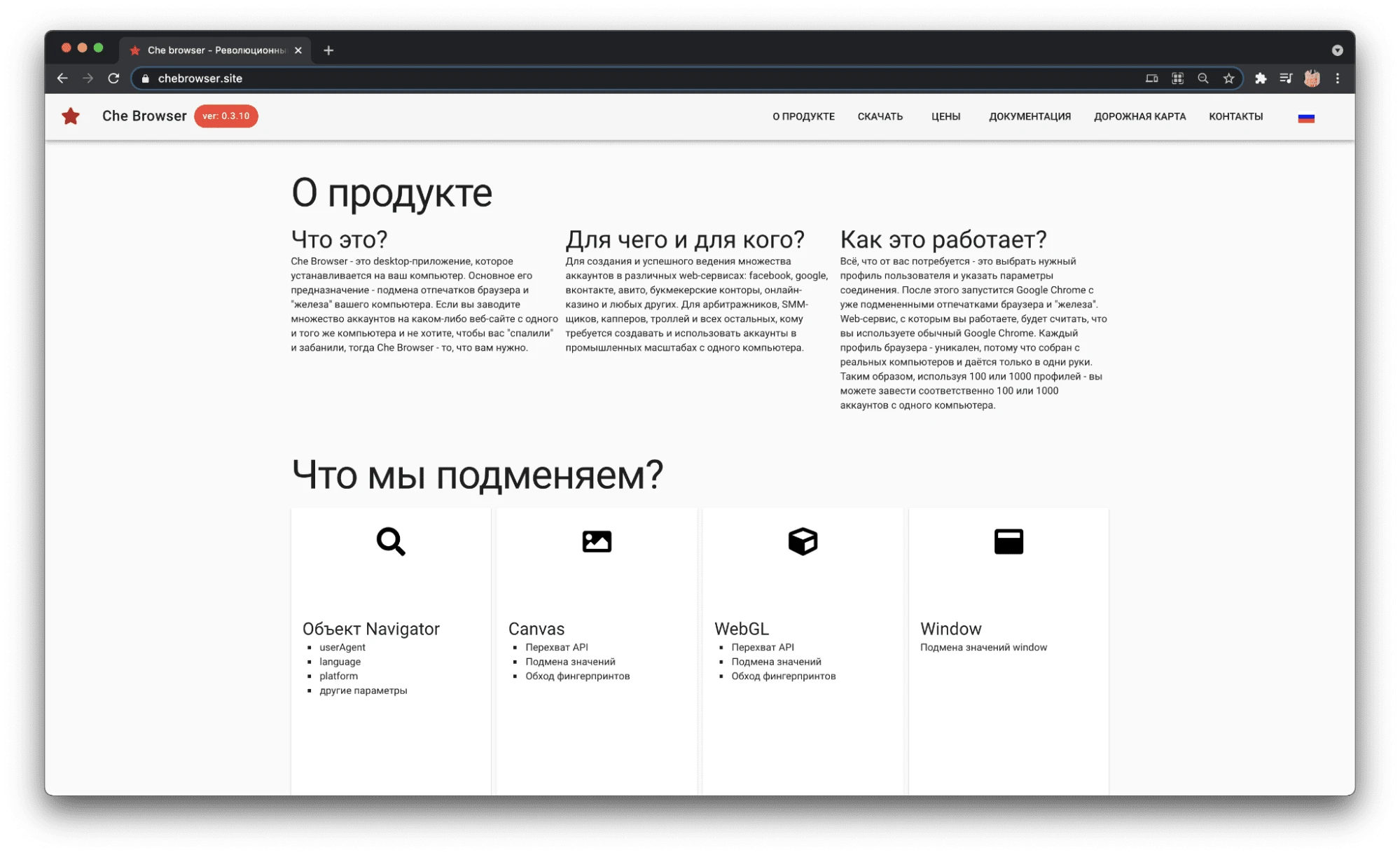The image size is (1400, 855).
Task: Click the Window card title
Action: [951, 629]
